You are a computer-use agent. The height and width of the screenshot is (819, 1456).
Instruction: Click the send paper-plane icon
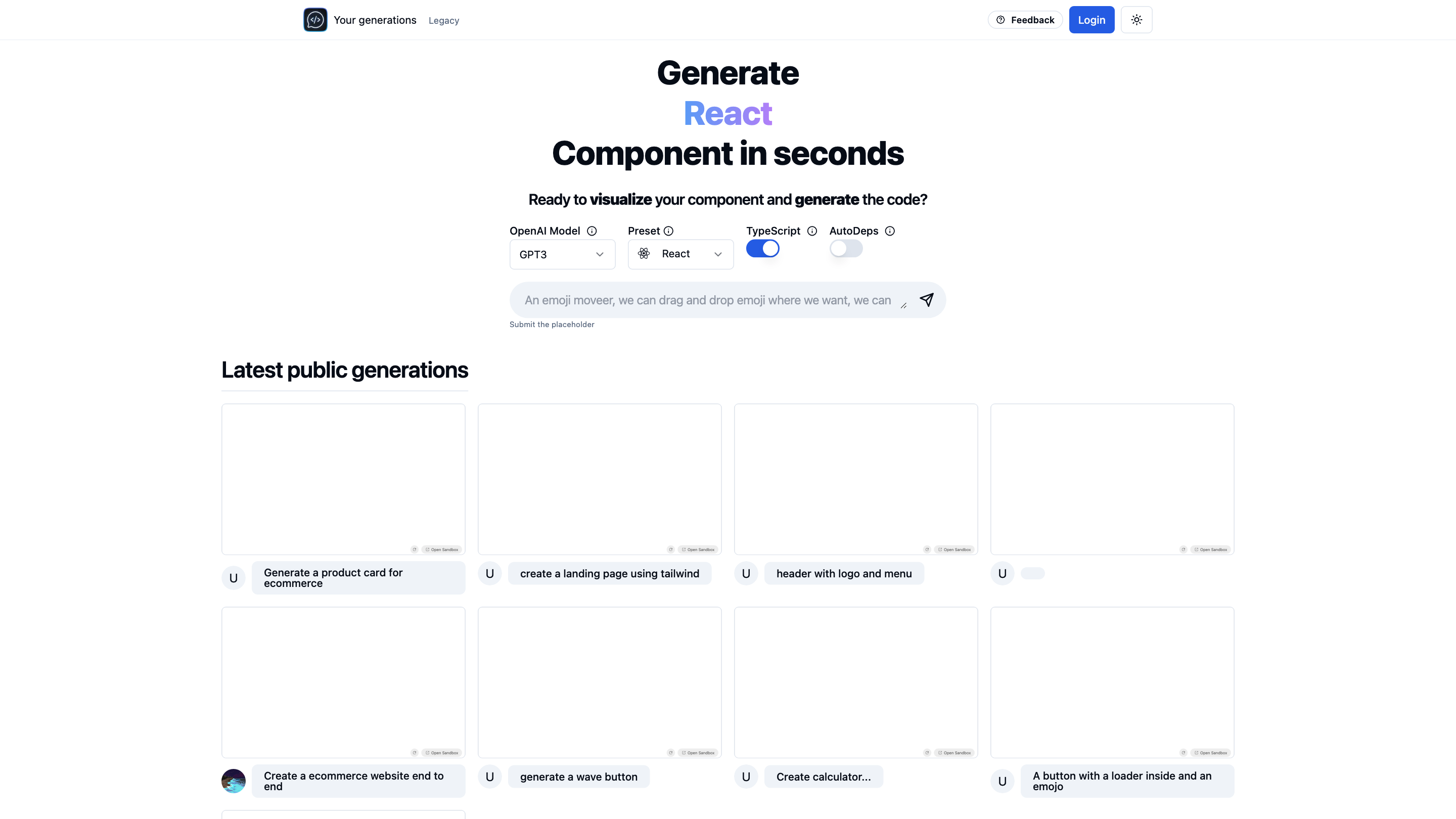[x=926, y=300]
